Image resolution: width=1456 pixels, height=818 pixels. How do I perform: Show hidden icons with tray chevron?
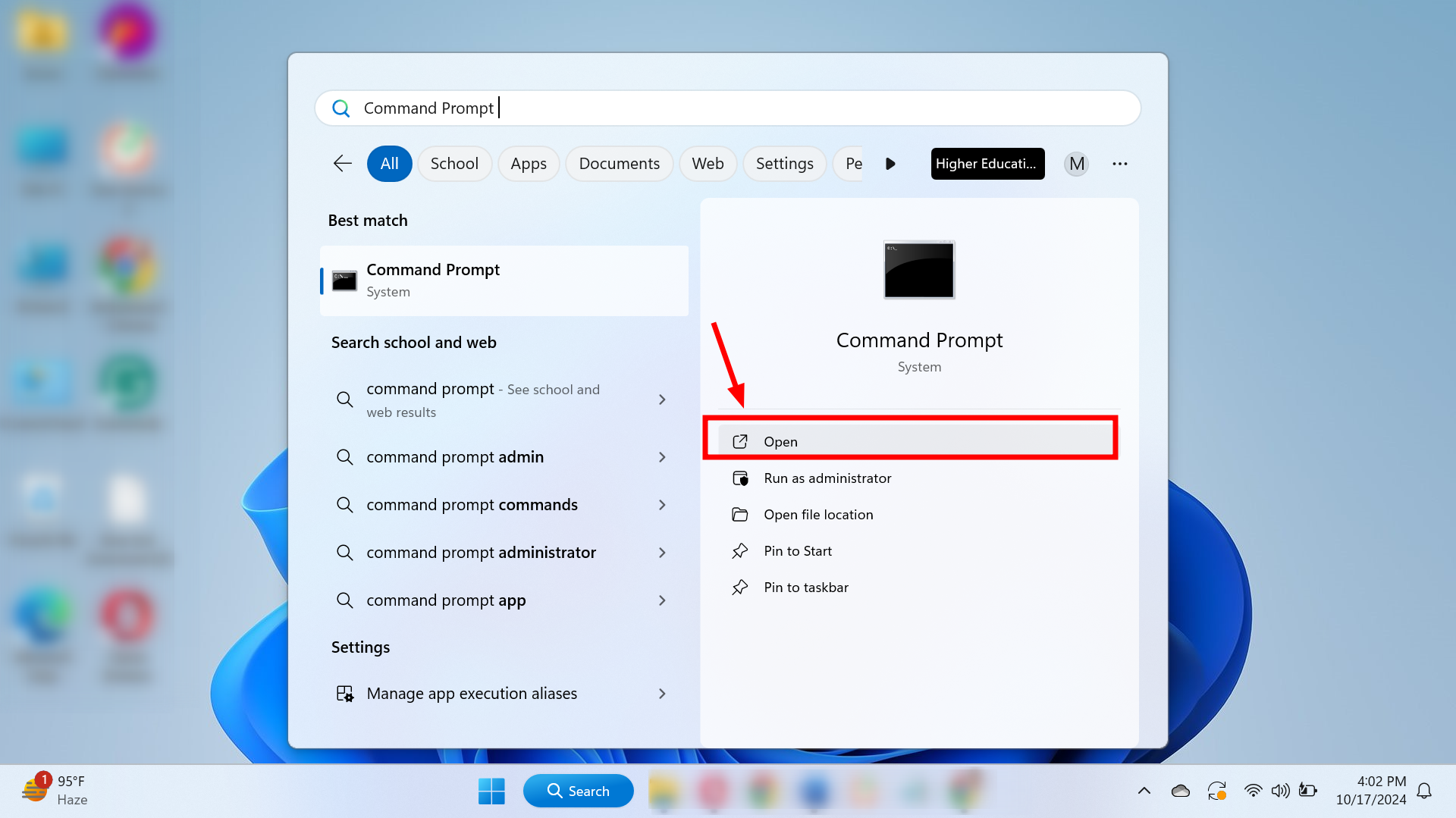coord(1144,791)
